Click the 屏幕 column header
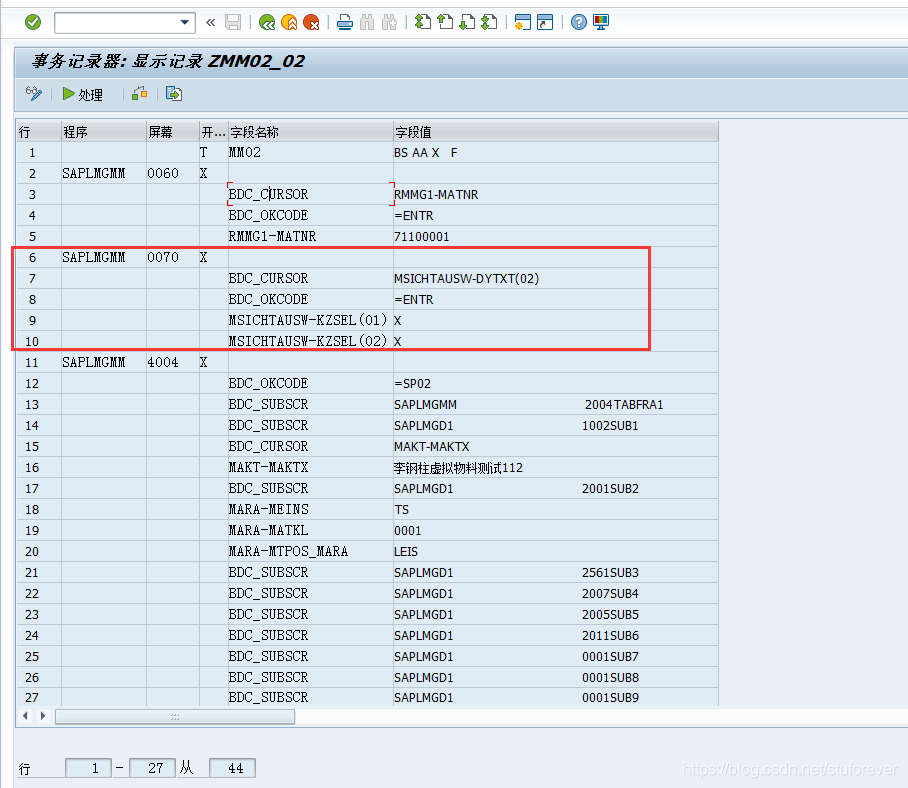Image resolution: width=908 pixels, height=788 pixels. [173, 132]
